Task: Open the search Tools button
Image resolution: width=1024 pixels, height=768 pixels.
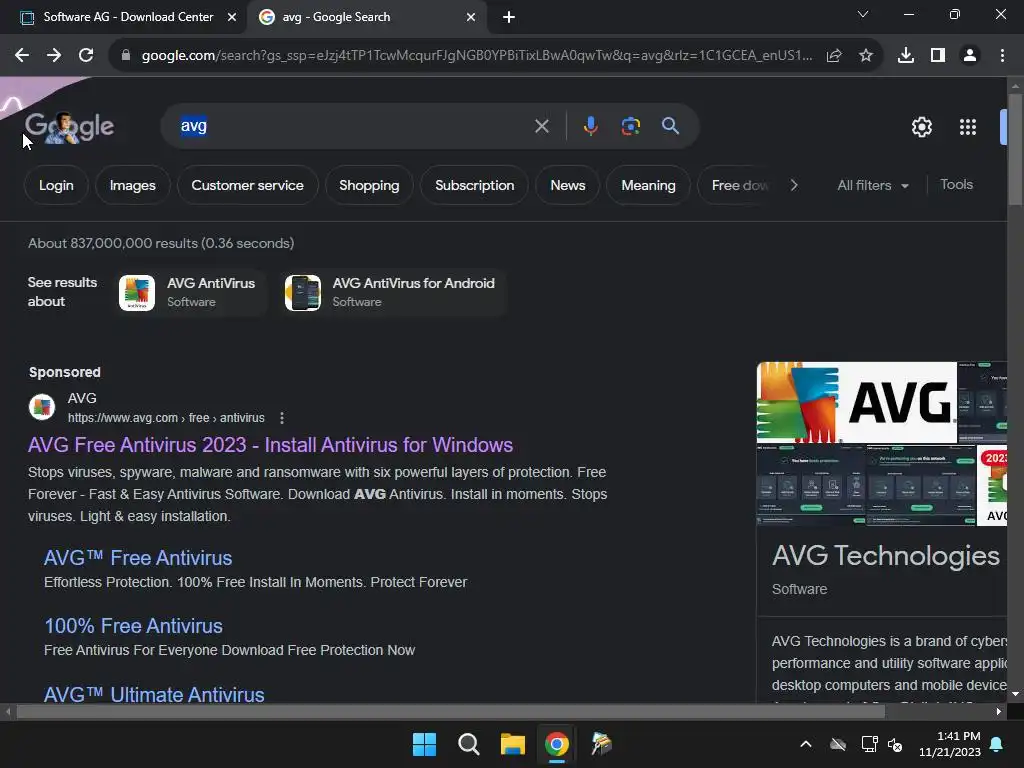Action: tap(956, 185)
